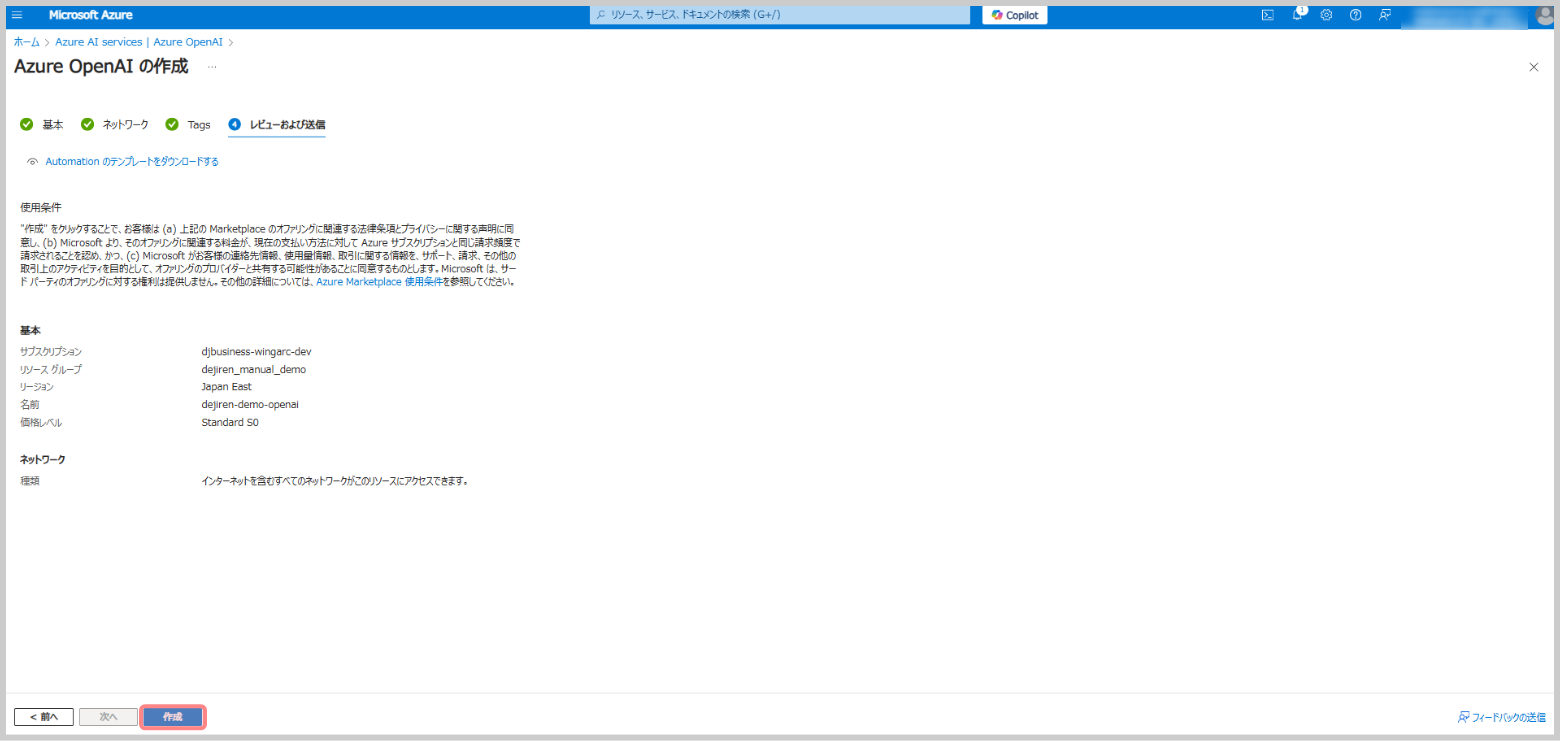Open the ellipsis menu beside page title

(212, 67)
